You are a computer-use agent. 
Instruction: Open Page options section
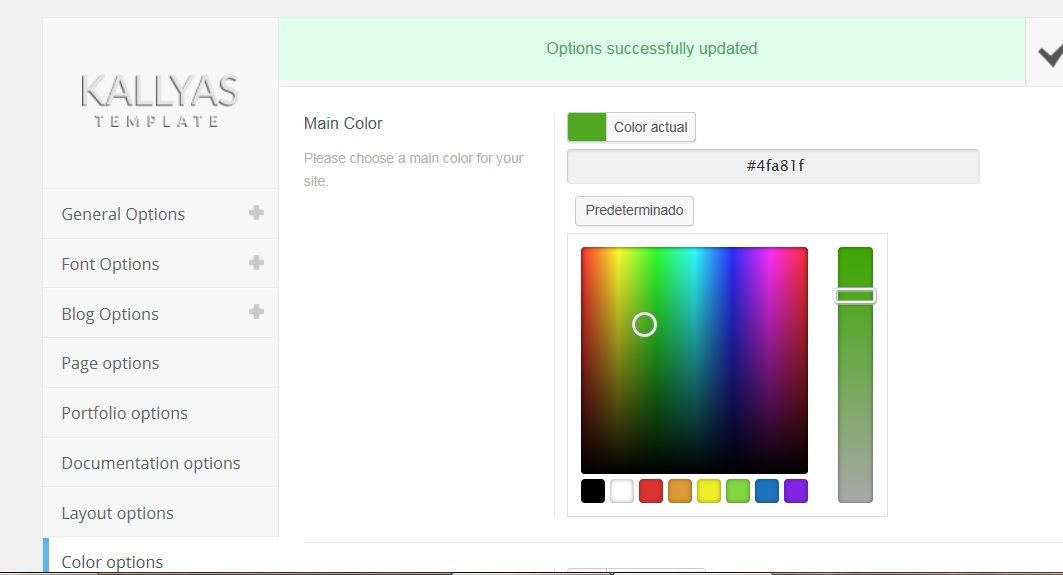[160, 363]
